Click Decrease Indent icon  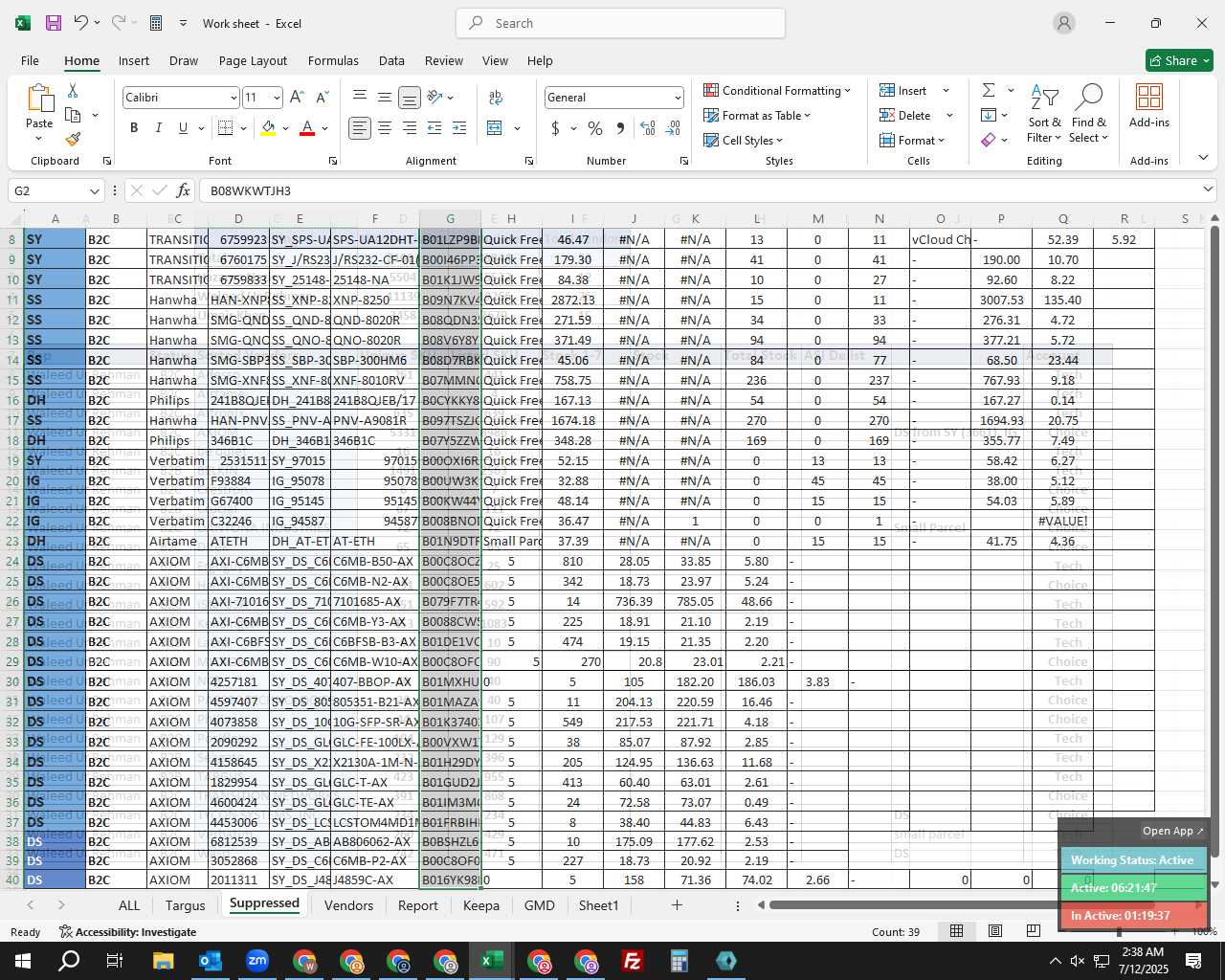click(434, 128)
